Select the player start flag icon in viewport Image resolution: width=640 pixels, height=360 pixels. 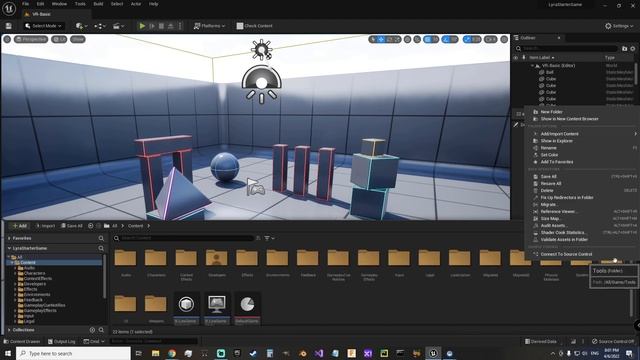pos(256,187)
